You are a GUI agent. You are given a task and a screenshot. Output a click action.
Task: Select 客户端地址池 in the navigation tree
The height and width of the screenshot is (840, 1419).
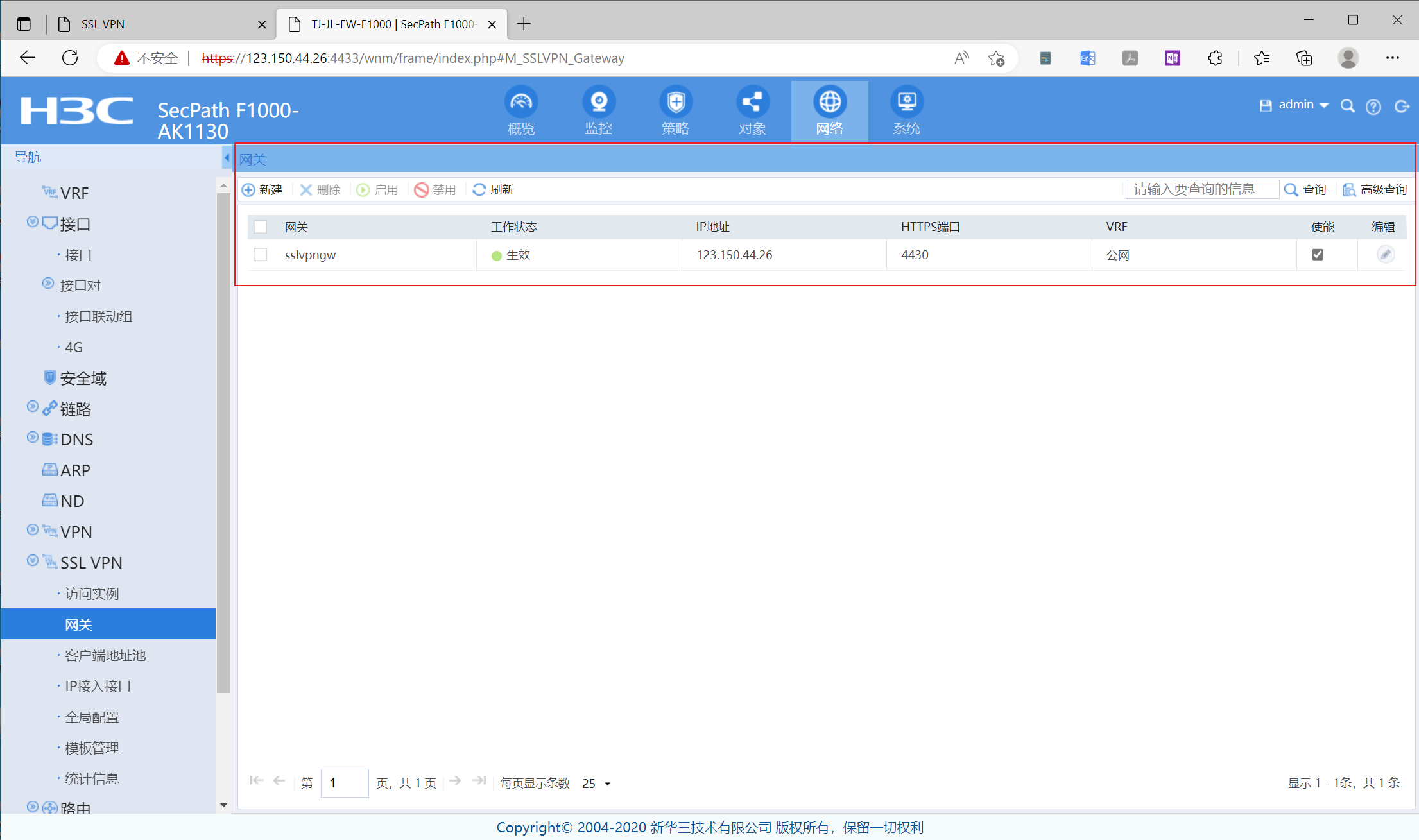click(105, 655)
